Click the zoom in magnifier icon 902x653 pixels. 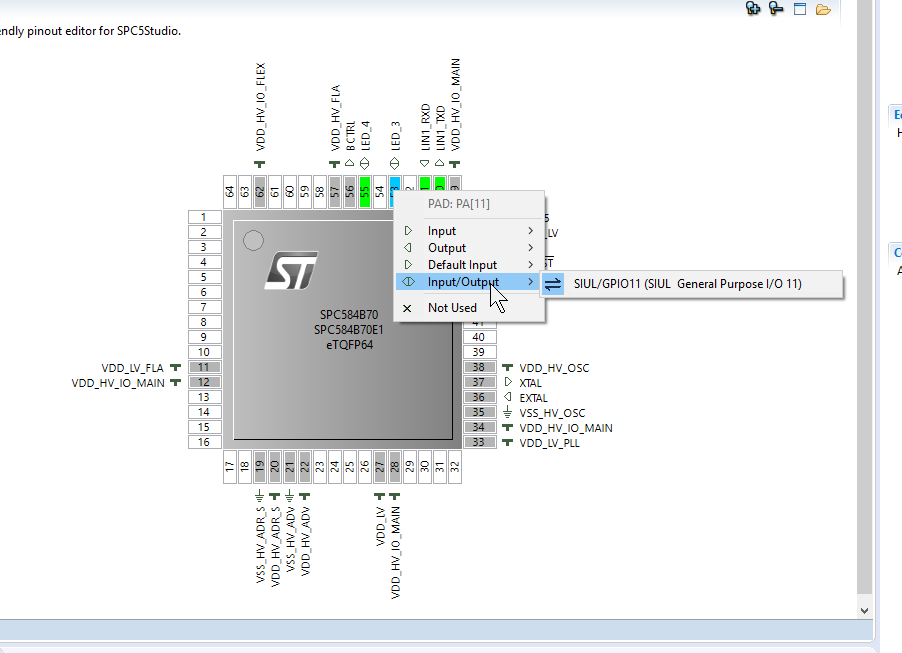click(x=752, y=8)
